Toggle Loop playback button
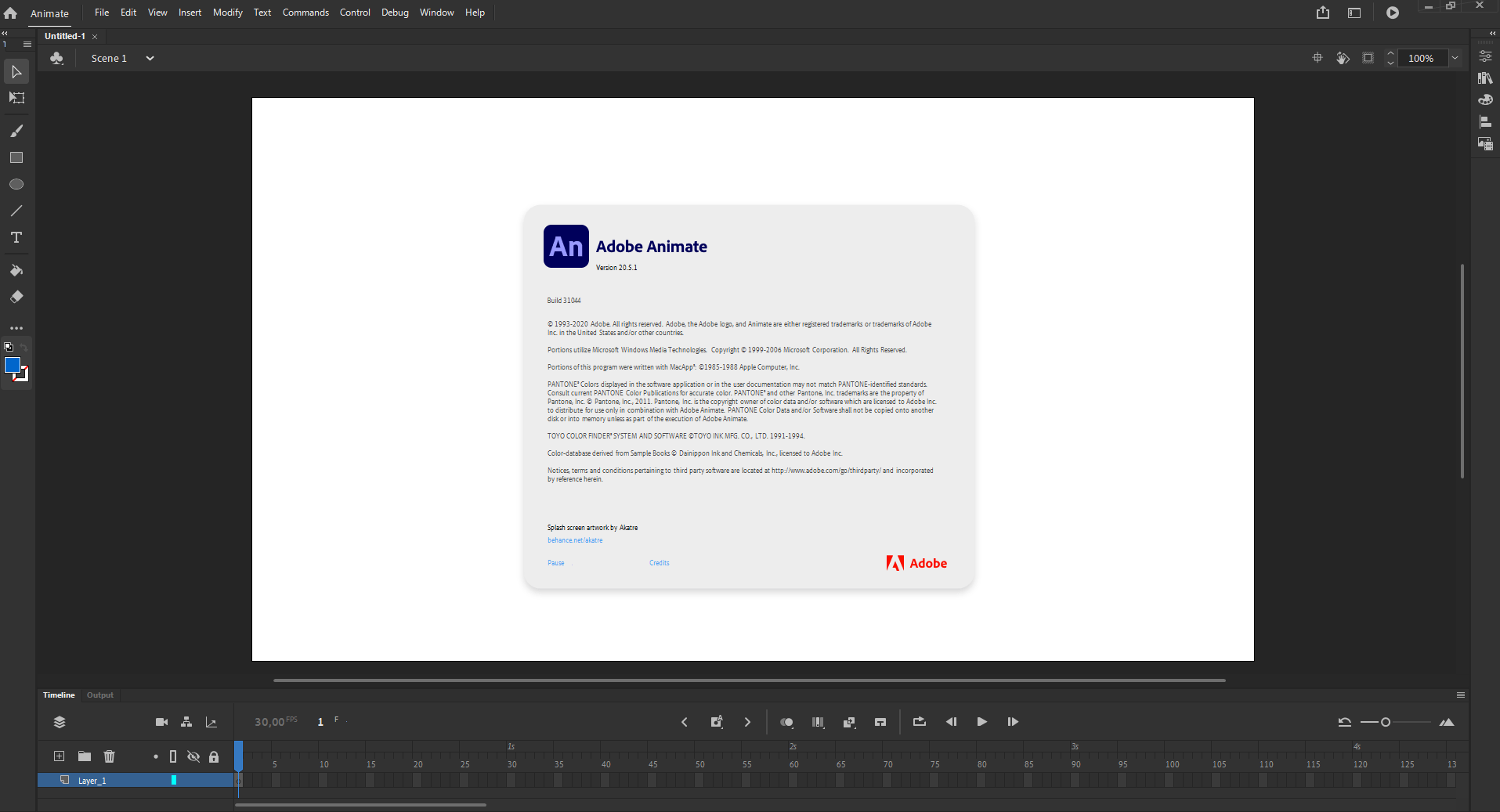Screen dimensions: 1500x812 920,722
